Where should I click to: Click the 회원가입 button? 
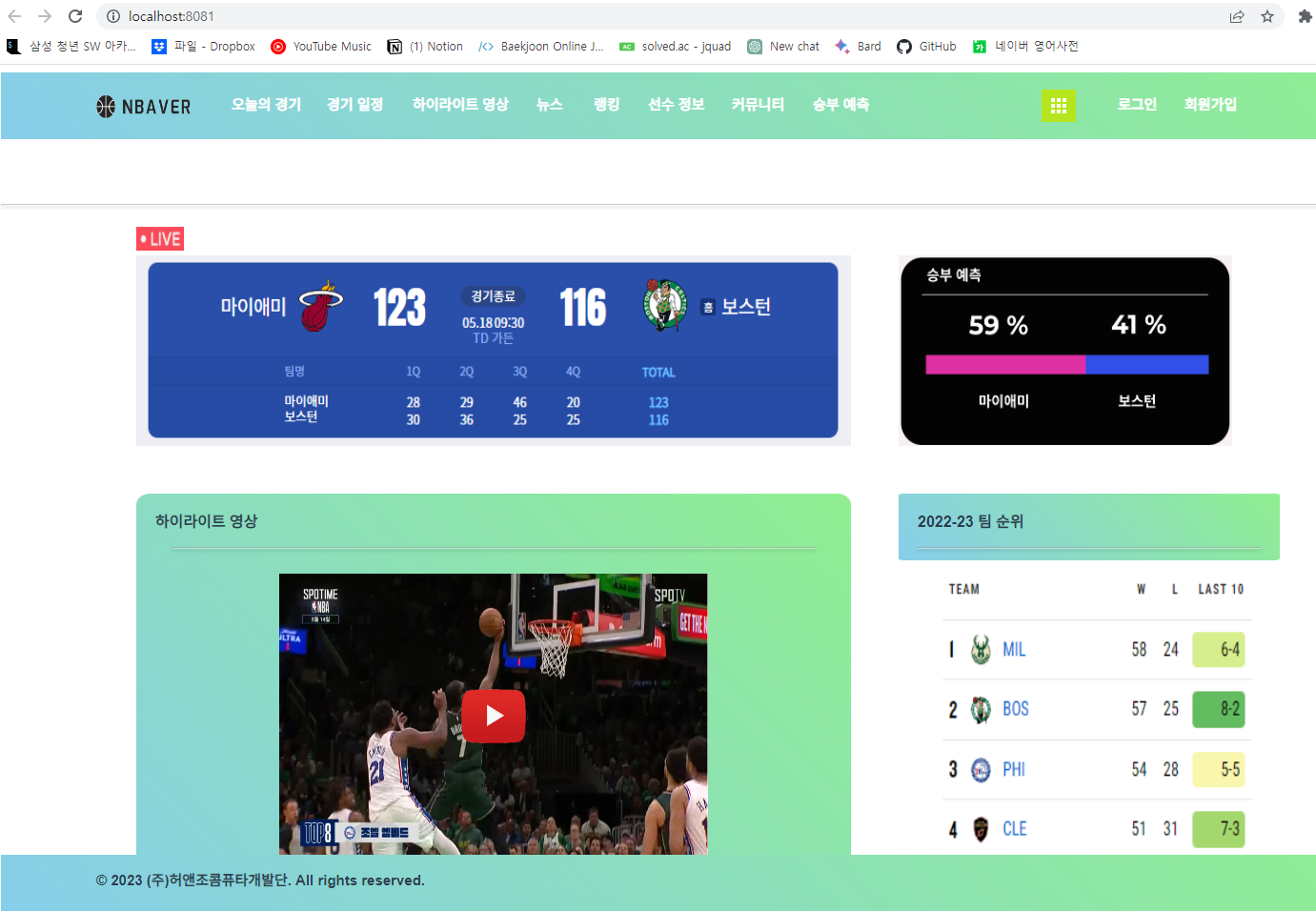coord(1210,106)
